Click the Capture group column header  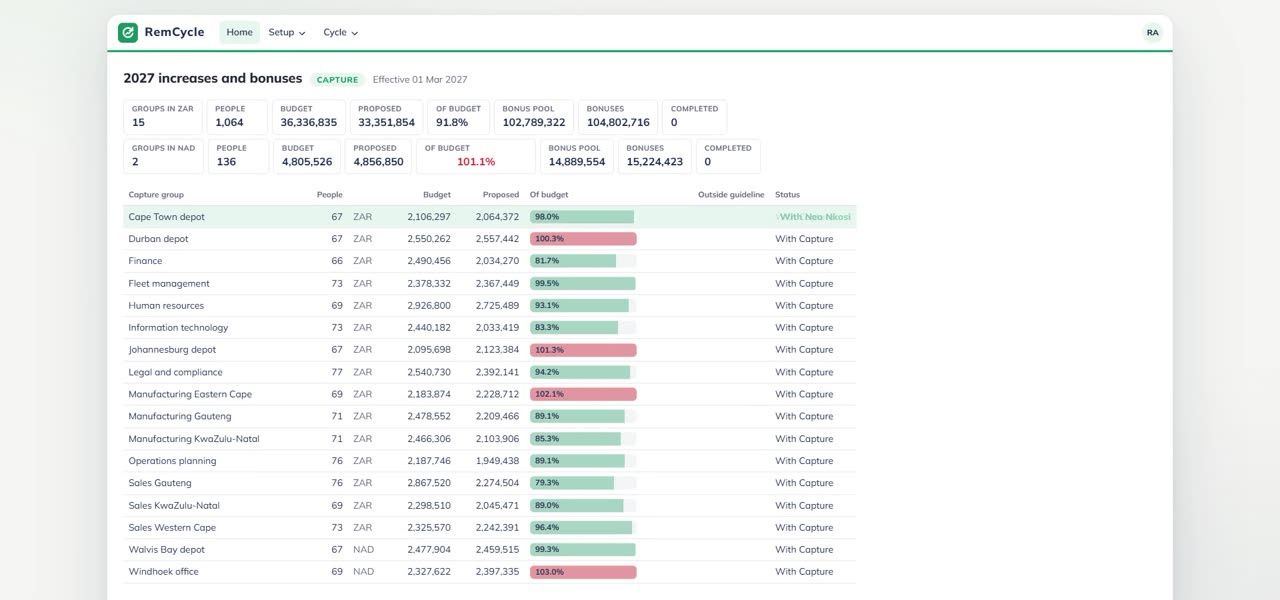pyautogui.click(x=156, y=195)
